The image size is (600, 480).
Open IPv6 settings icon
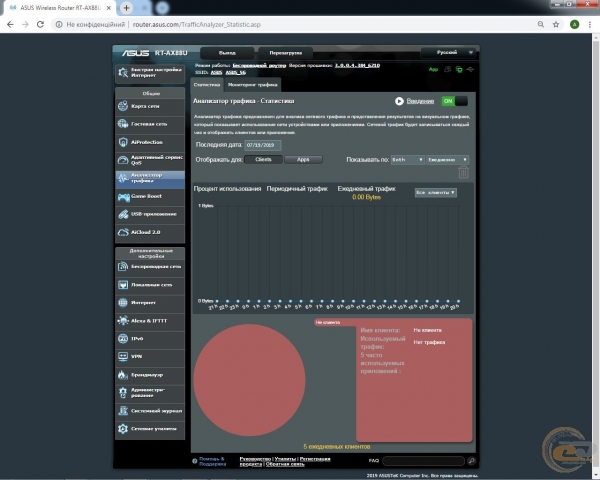[123, 339]
